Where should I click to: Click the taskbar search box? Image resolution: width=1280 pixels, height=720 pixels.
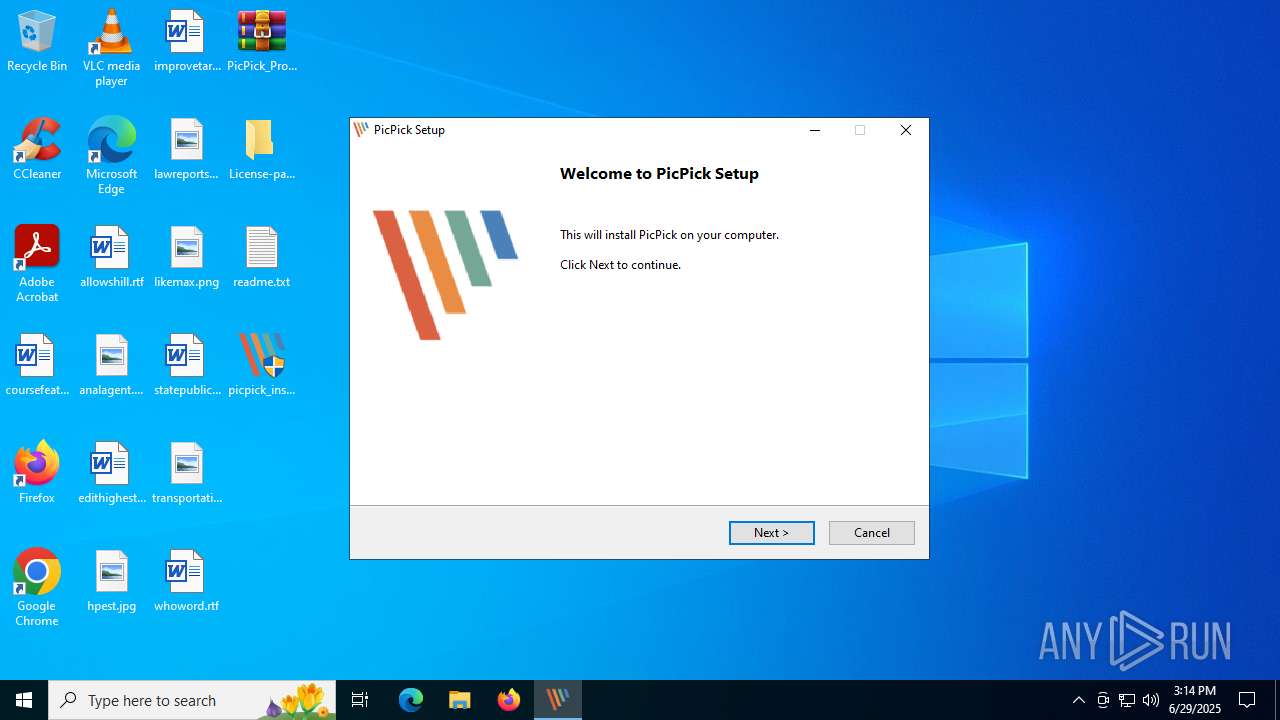click(x=192, y=700)
